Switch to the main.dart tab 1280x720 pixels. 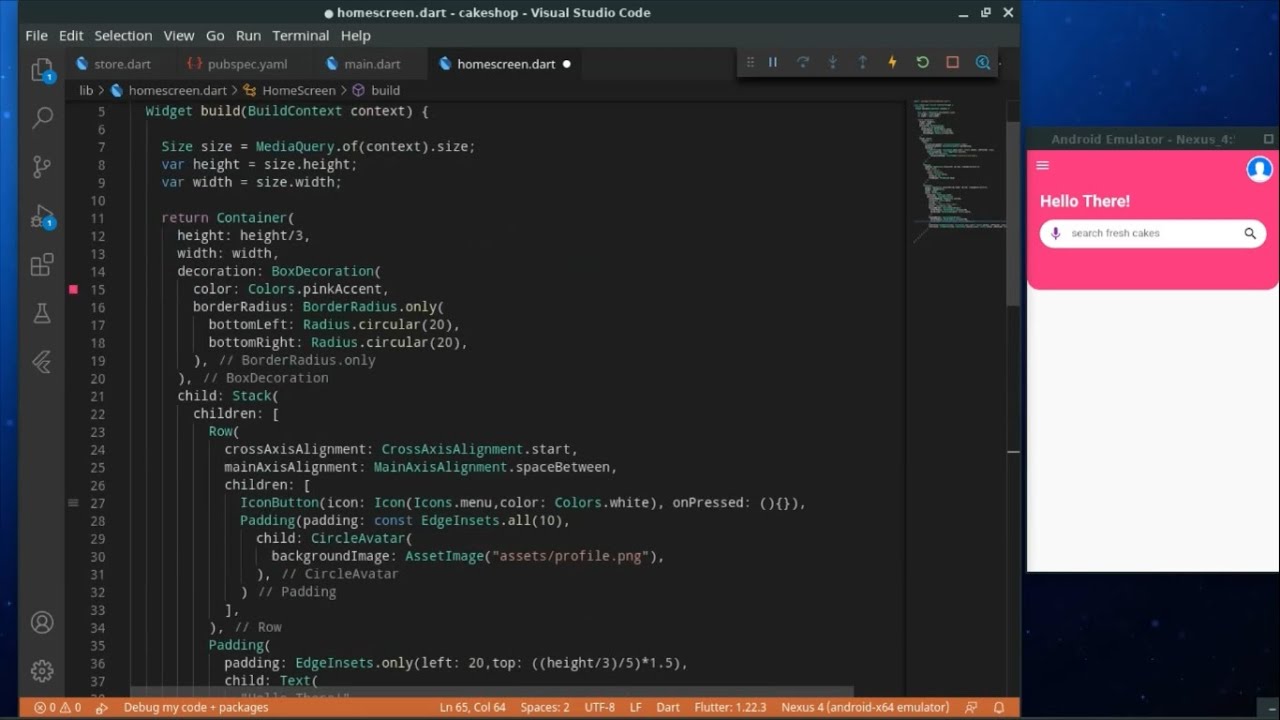[x=372, y=63]
